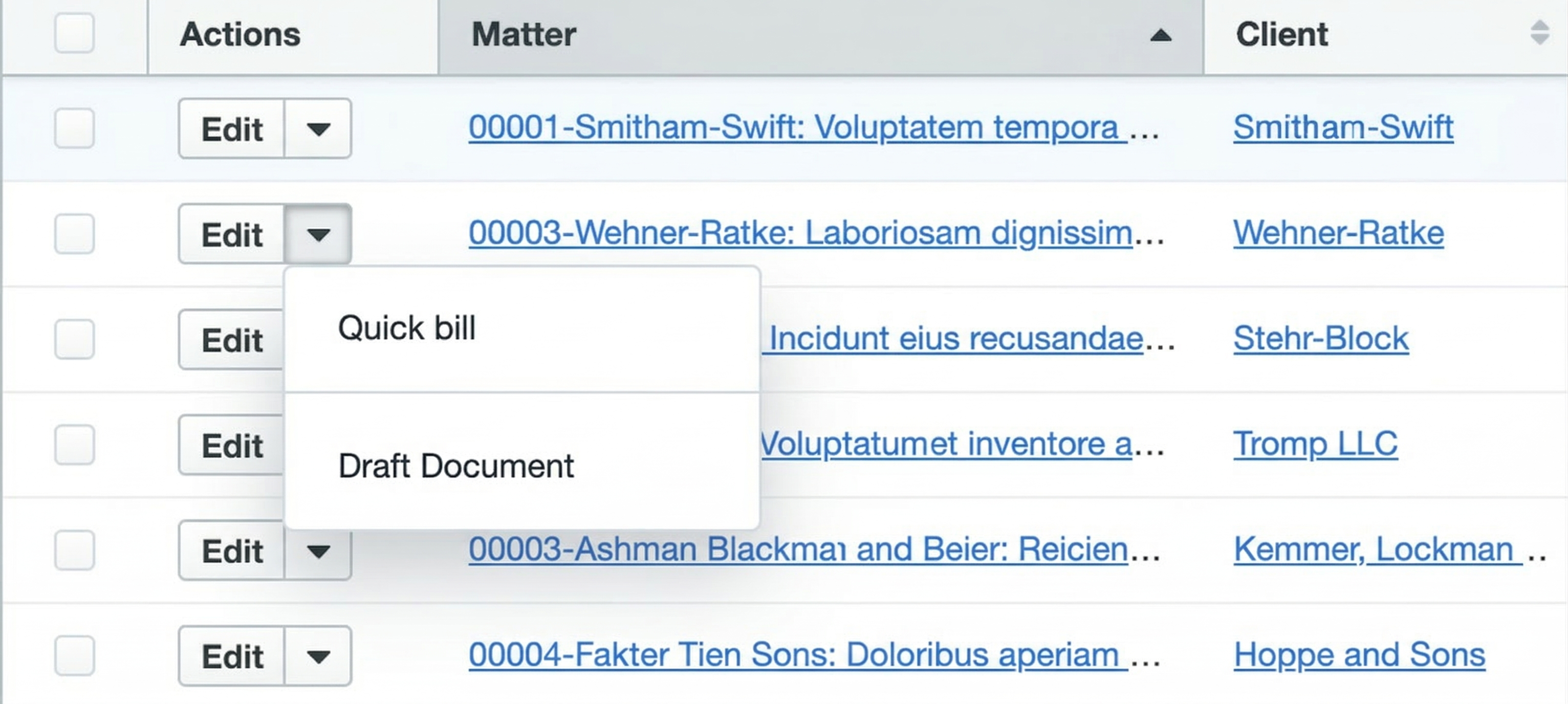Check the Smitham-Swift matter row checkbox
The height and width of the screenshot is (704, 1568).
click(x=74, y=128)
